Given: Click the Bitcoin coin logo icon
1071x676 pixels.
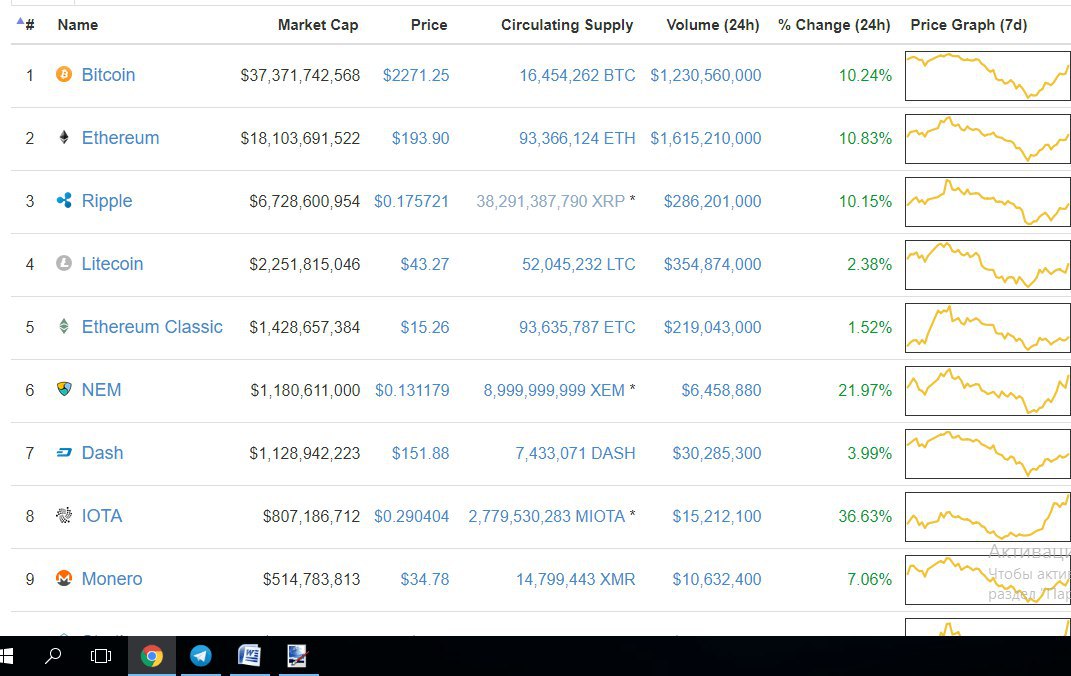Looking at the screenshot, I should pos(64,74).
